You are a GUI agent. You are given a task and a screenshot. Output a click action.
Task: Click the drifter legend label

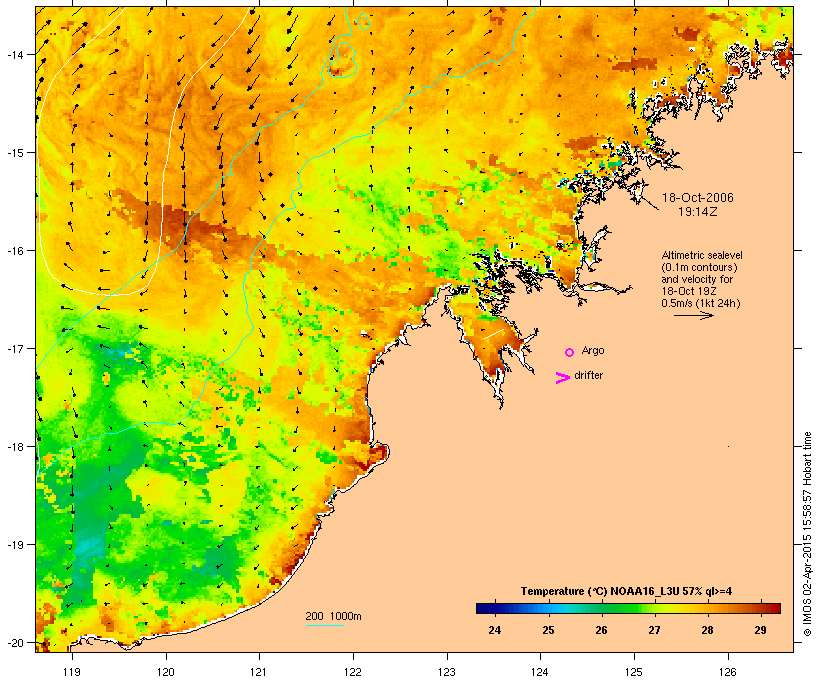click(x=588, y=375)
